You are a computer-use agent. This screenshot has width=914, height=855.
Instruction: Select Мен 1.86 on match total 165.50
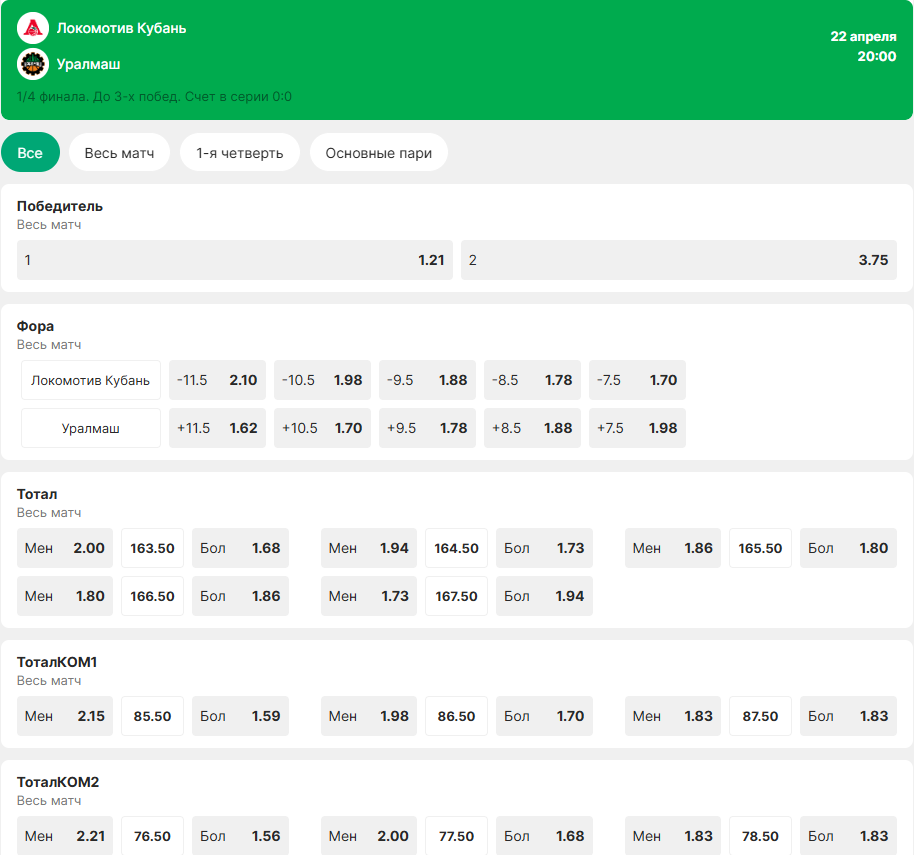pos(673,548)
